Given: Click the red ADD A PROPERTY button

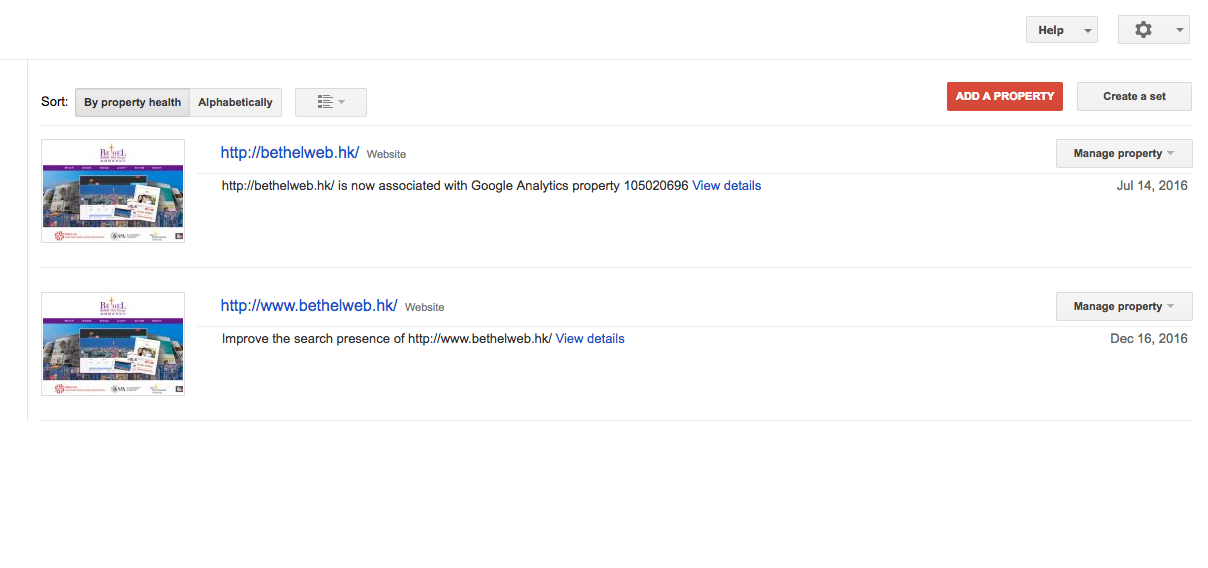Looking at the screenshot, I should click(x=1005, y=96).
